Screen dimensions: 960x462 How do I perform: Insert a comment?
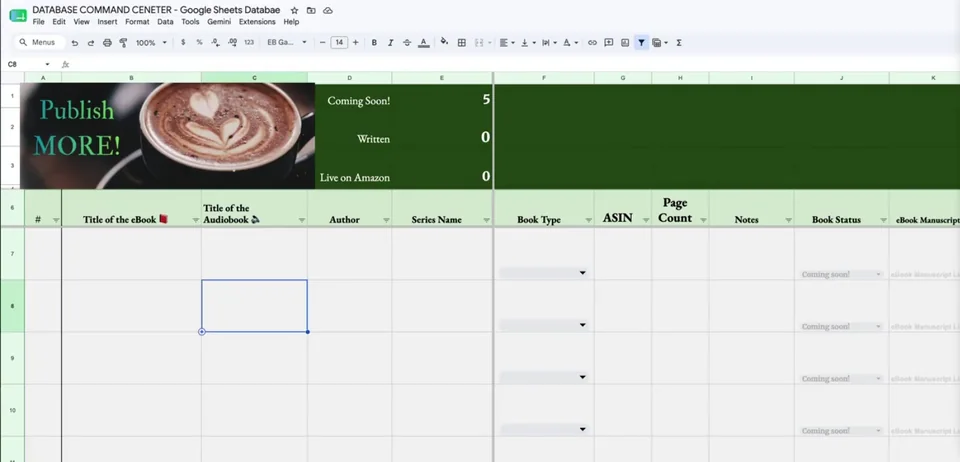pyautogui.click(x=609, y=43)
